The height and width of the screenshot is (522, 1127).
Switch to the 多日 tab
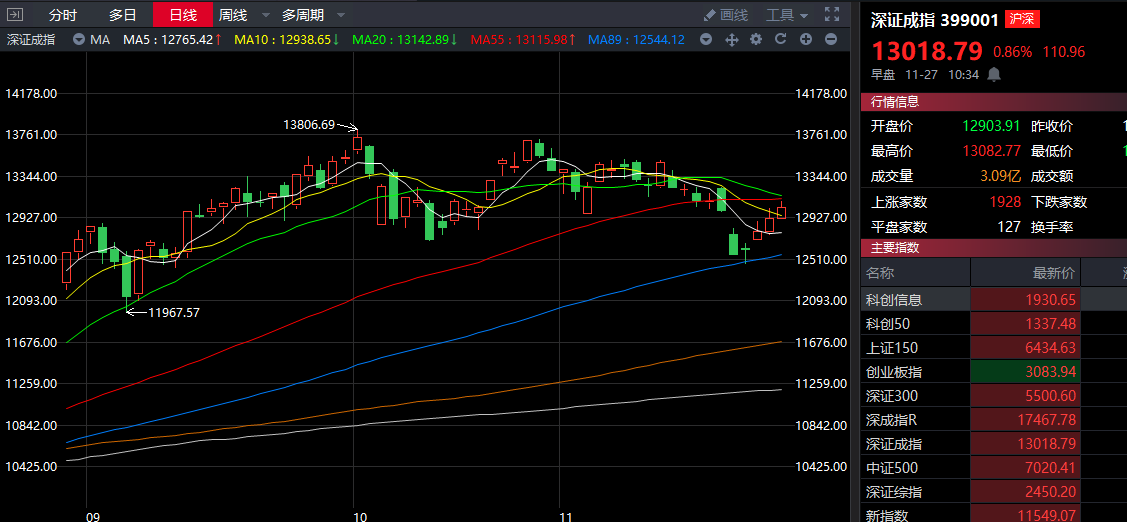point(123,15)
